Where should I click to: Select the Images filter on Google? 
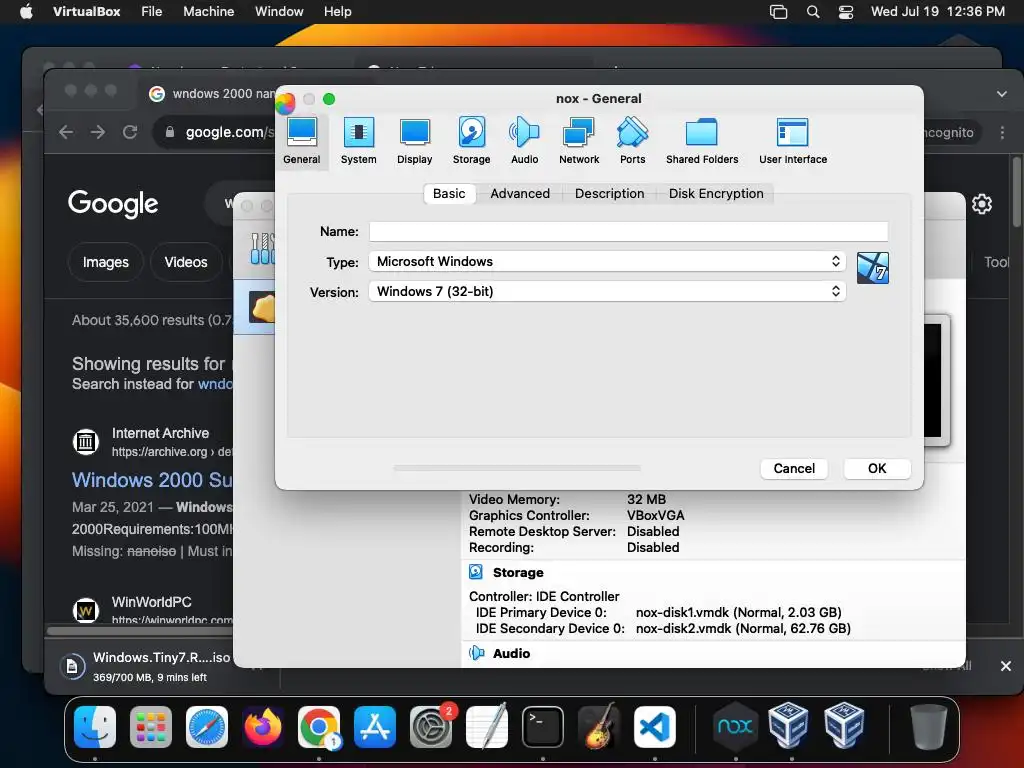coord(105,262)
